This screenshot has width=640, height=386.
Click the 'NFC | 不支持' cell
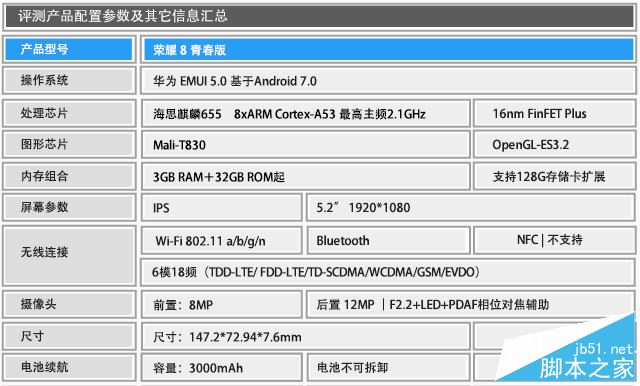554,240
